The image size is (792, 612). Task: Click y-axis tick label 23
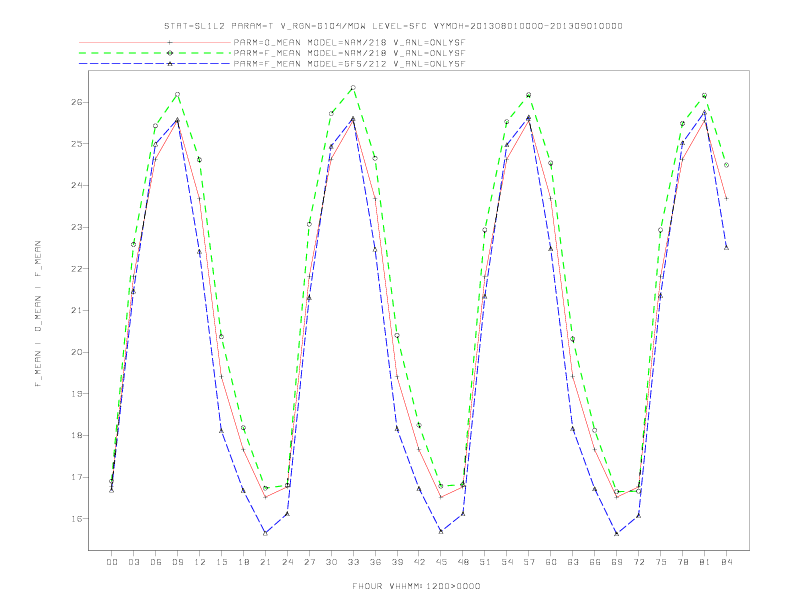(77, 227)
